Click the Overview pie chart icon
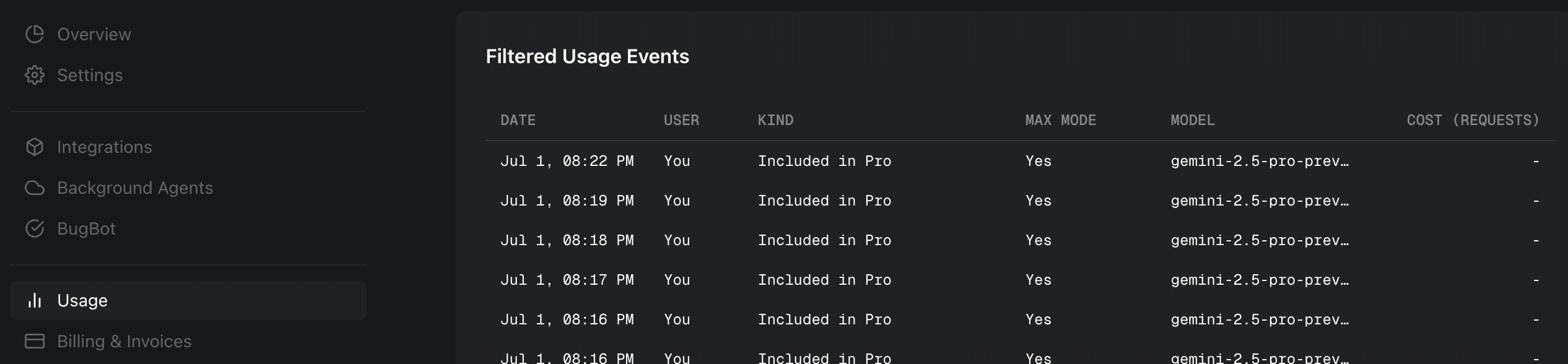The image size is (1568, 364). click(35, 34)
